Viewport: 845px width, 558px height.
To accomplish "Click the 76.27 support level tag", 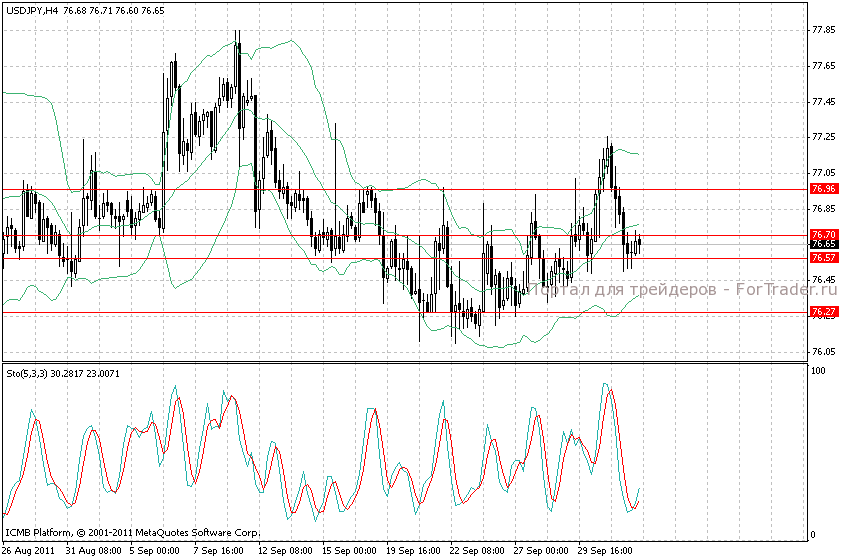I will [823, 312].
